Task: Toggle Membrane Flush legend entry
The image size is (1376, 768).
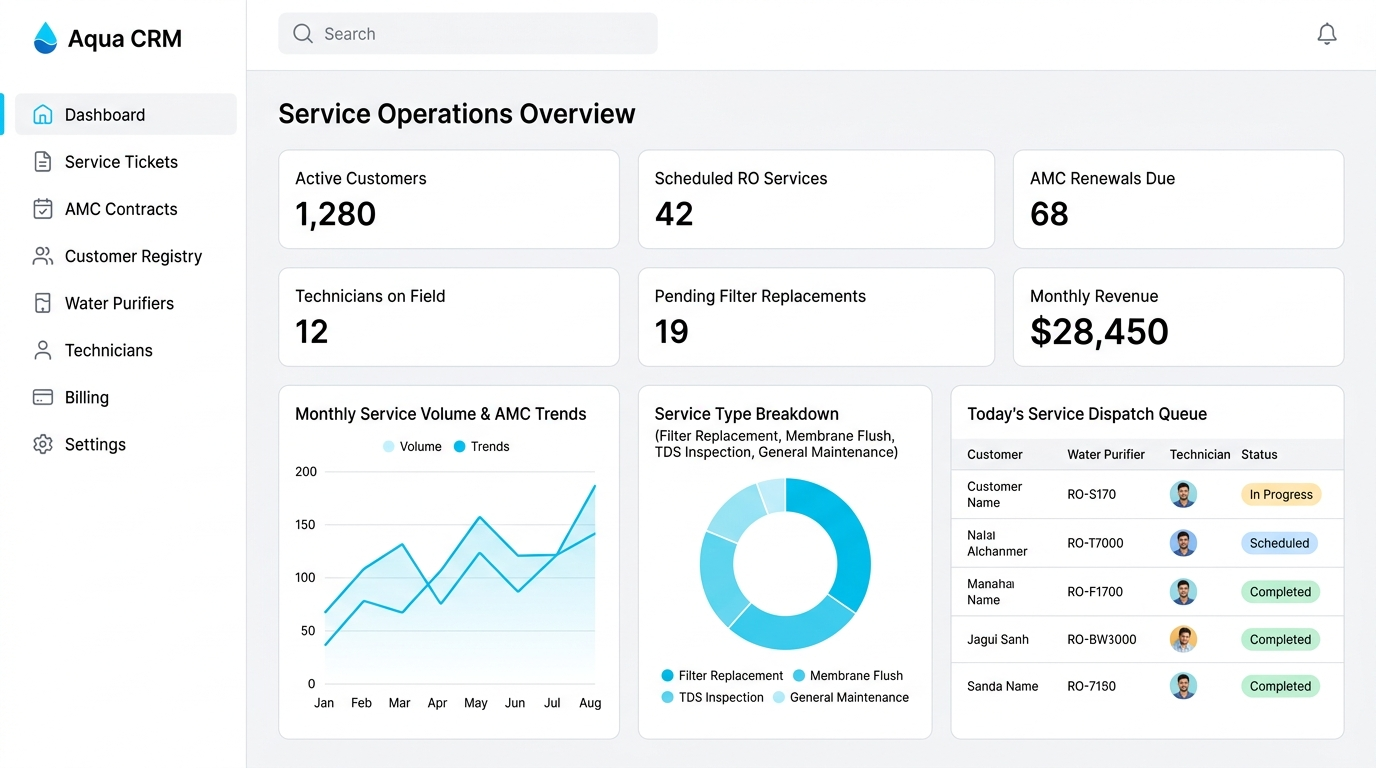Action: pos(848,676)
